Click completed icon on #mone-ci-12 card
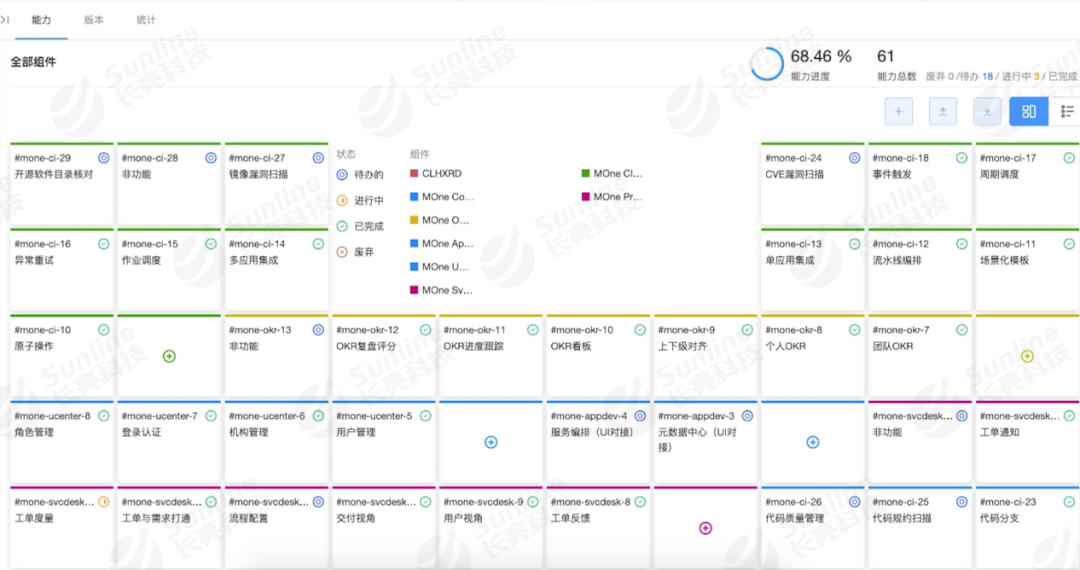 click(962, 244)
